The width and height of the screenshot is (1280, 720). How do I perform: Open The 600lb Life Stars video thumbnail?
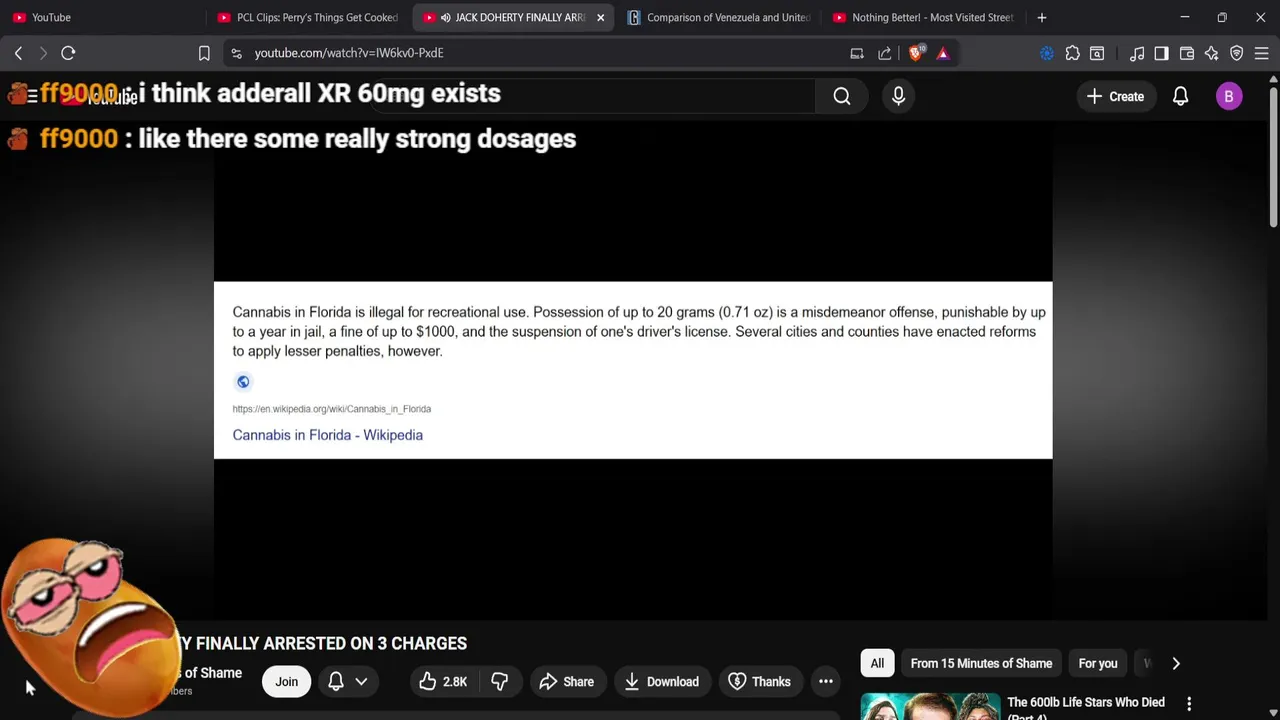930,706
